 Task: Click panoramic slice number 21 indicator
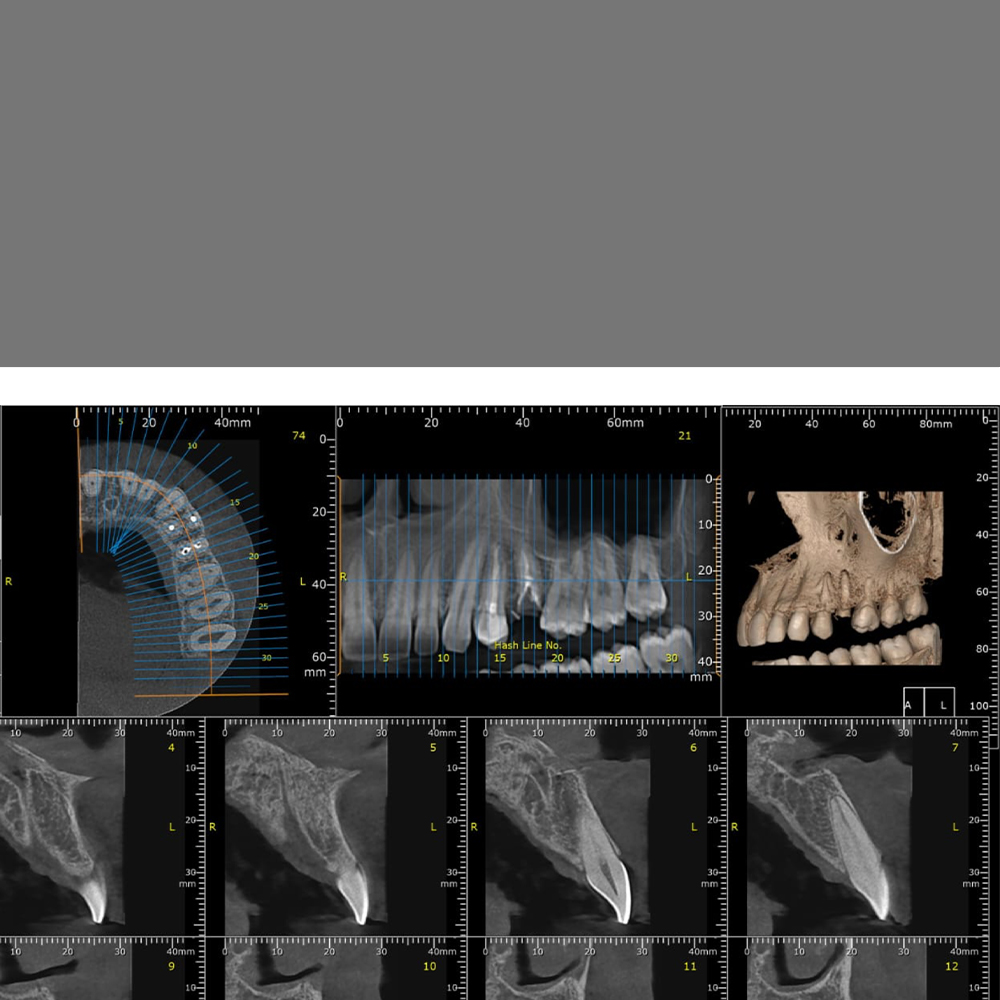685,436
